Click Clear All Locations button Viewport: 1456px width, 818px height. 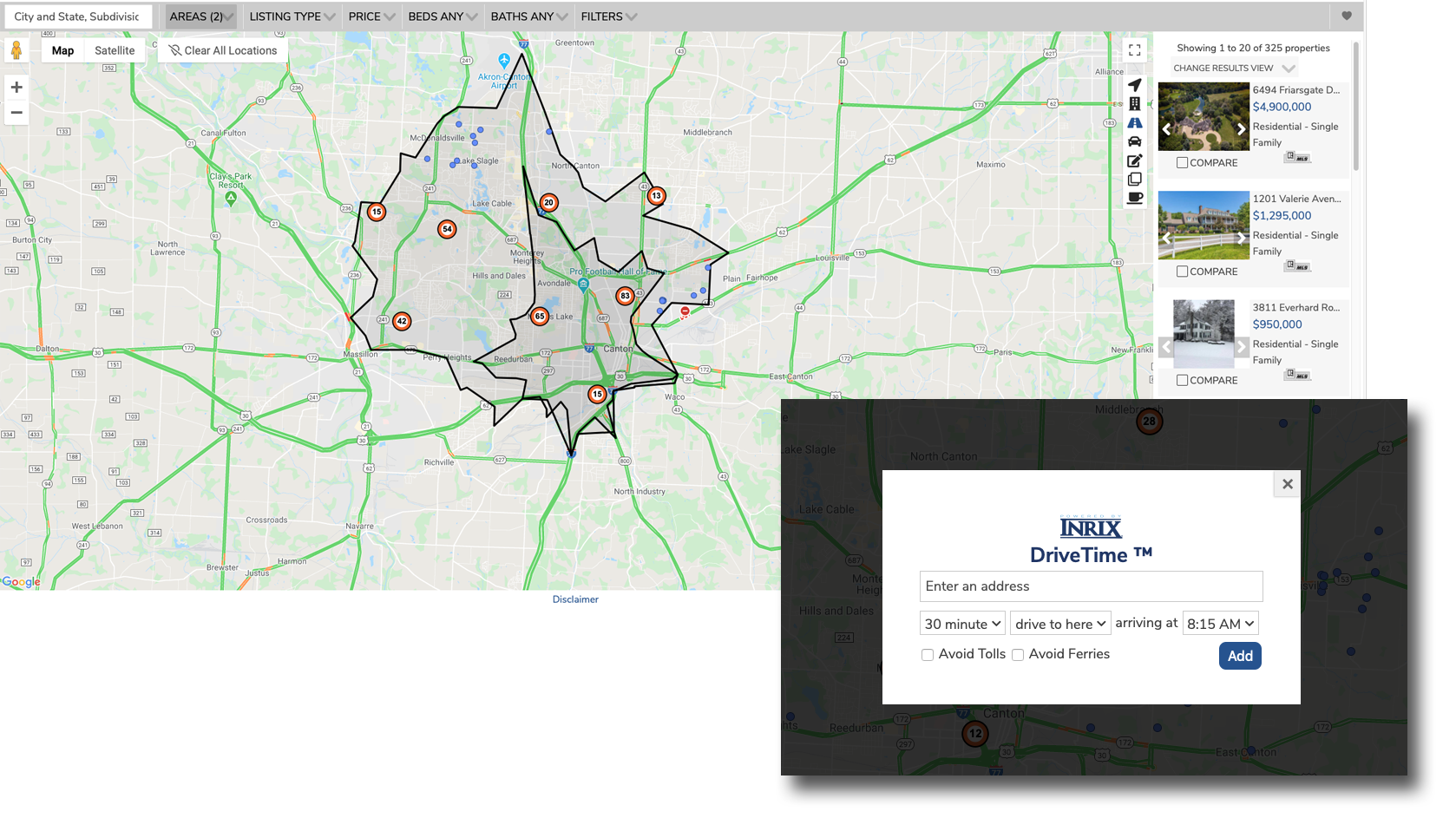(223, 50)
